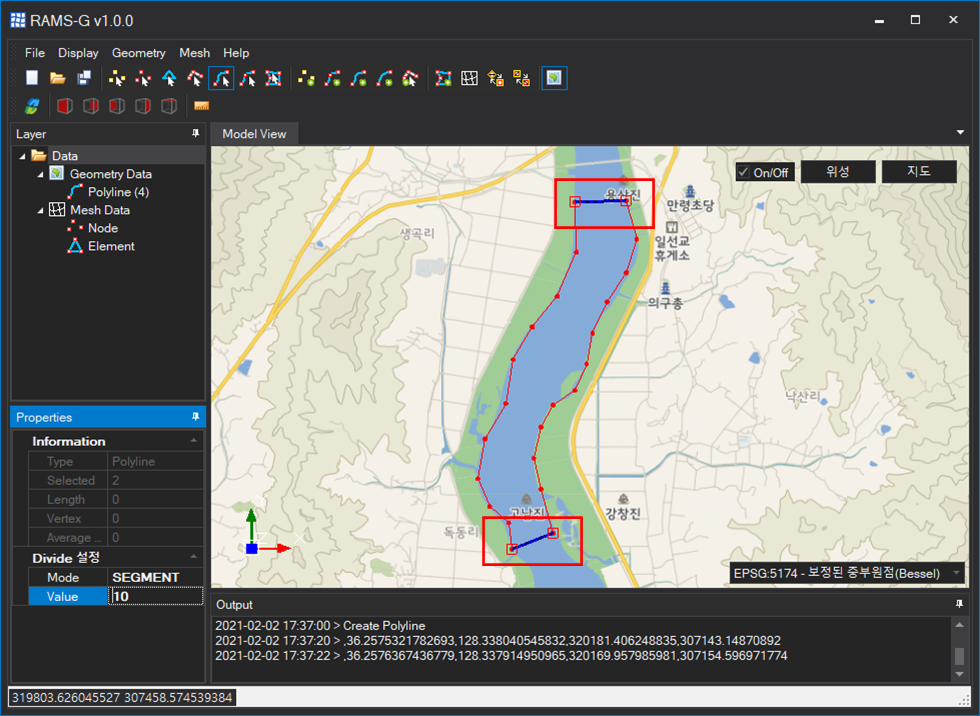This screenshot has height=716, width=980.
Task: Collapse the Mesh Data tree node
Action: pyautogui.click(x=40, y=210)
